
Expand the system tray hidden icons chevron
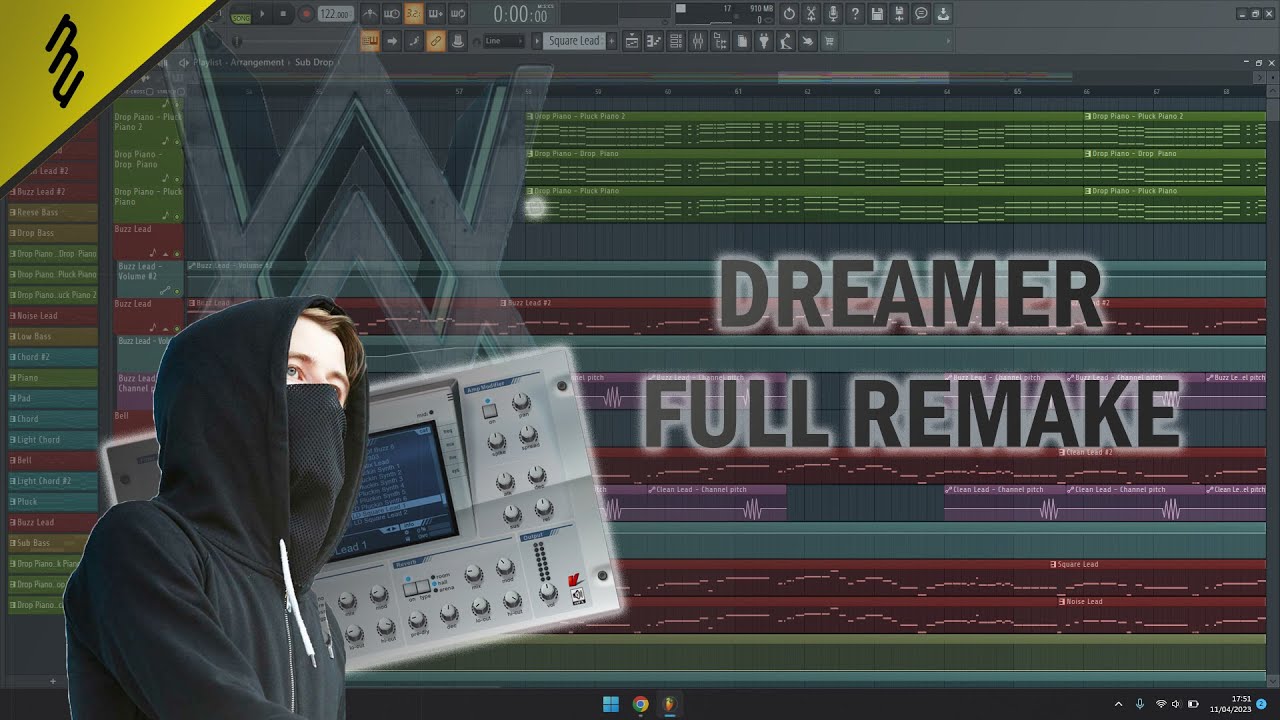tap(1118, 704)
